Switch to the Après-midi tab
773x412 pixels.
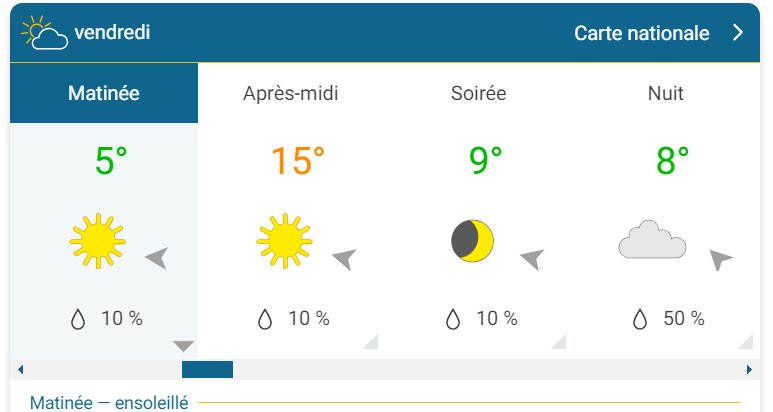click(x=291, y=94)
